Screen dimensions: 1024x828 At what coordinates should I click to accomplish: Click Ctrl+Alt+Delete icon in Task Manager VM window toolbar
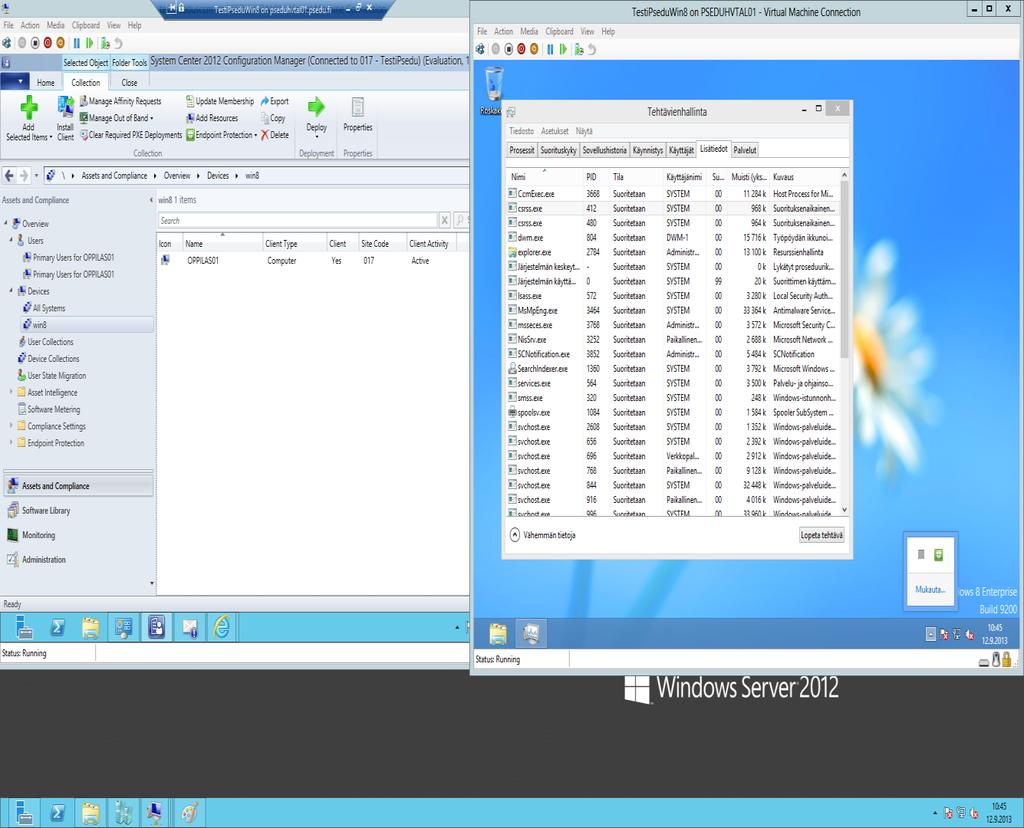click(481, 49)
